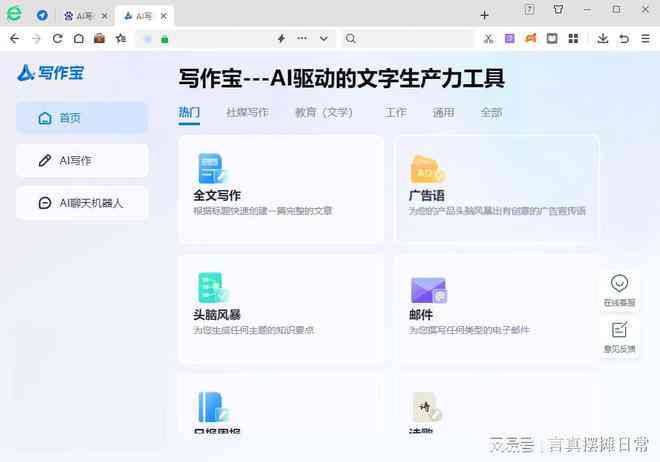The height and width of the screenshot is (462, 660).
Task: Click the green lock security icon
Action: pyautogui.click(x=165, y=39)
